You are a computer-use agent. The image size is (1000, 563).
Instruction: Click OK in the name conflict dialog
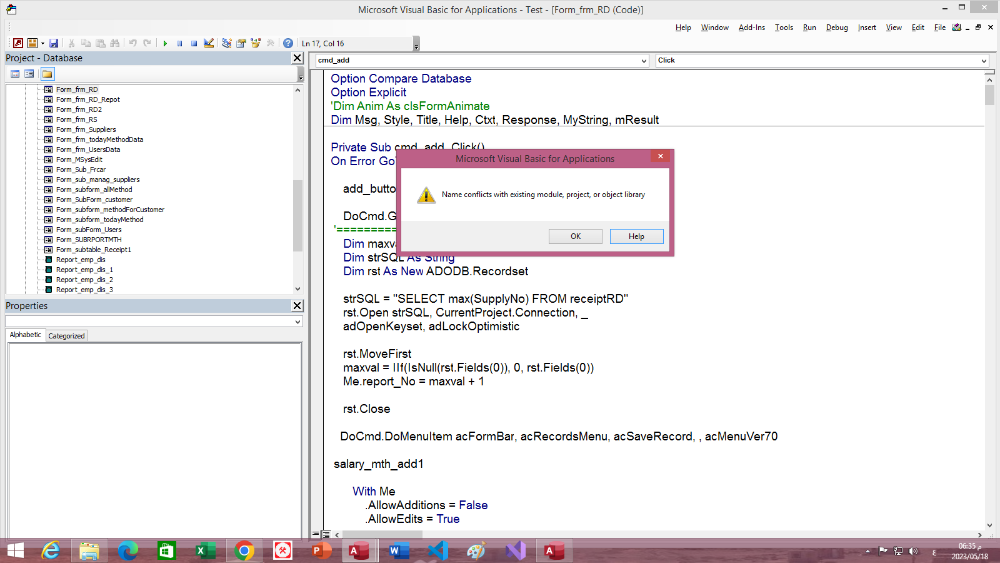[575, 236]
